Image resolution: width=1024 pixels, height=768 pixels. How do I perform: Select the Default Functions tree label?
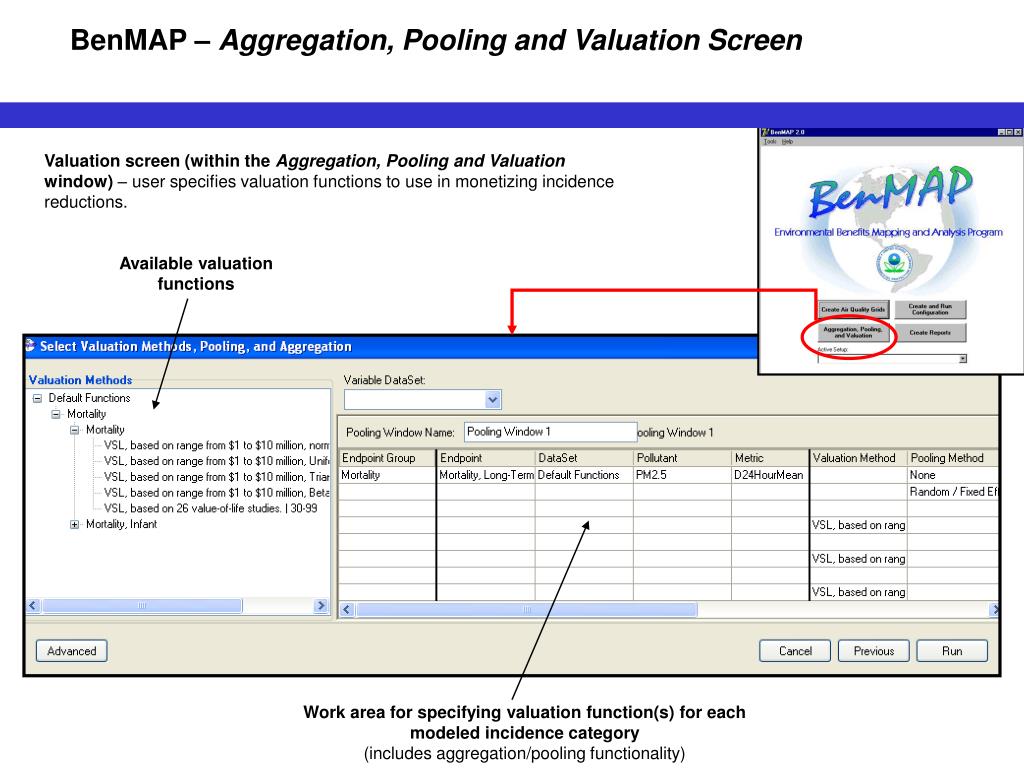point(89,398)
